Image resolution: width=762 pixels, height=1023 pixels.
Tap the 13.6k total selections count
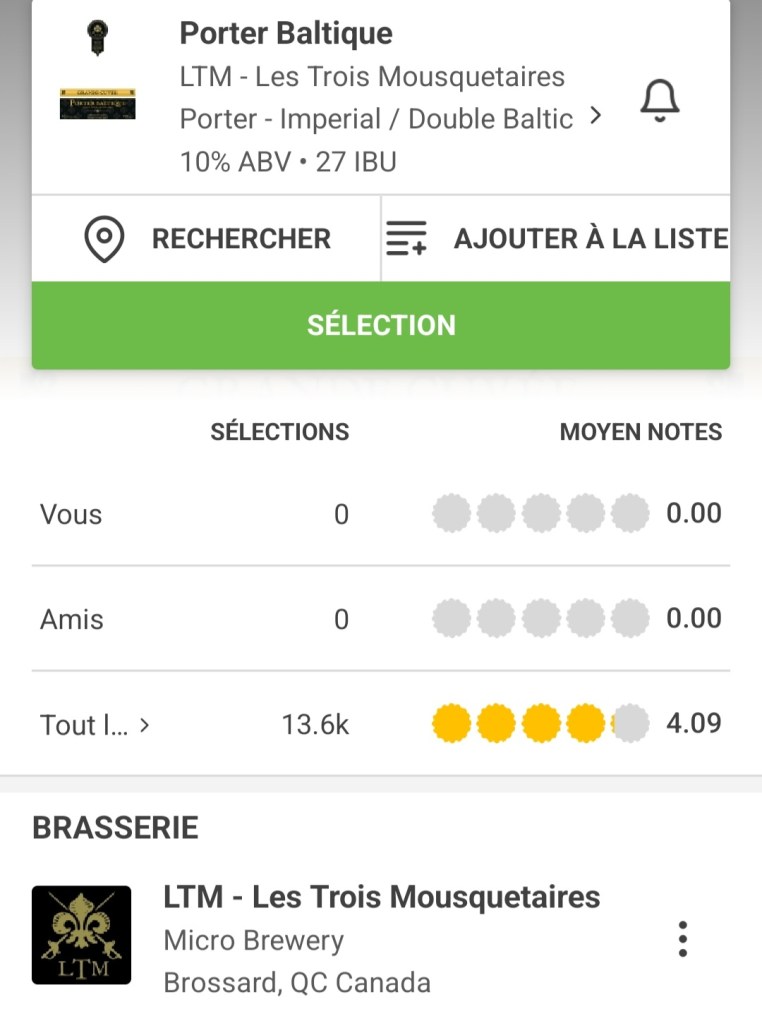click(315, 725)
